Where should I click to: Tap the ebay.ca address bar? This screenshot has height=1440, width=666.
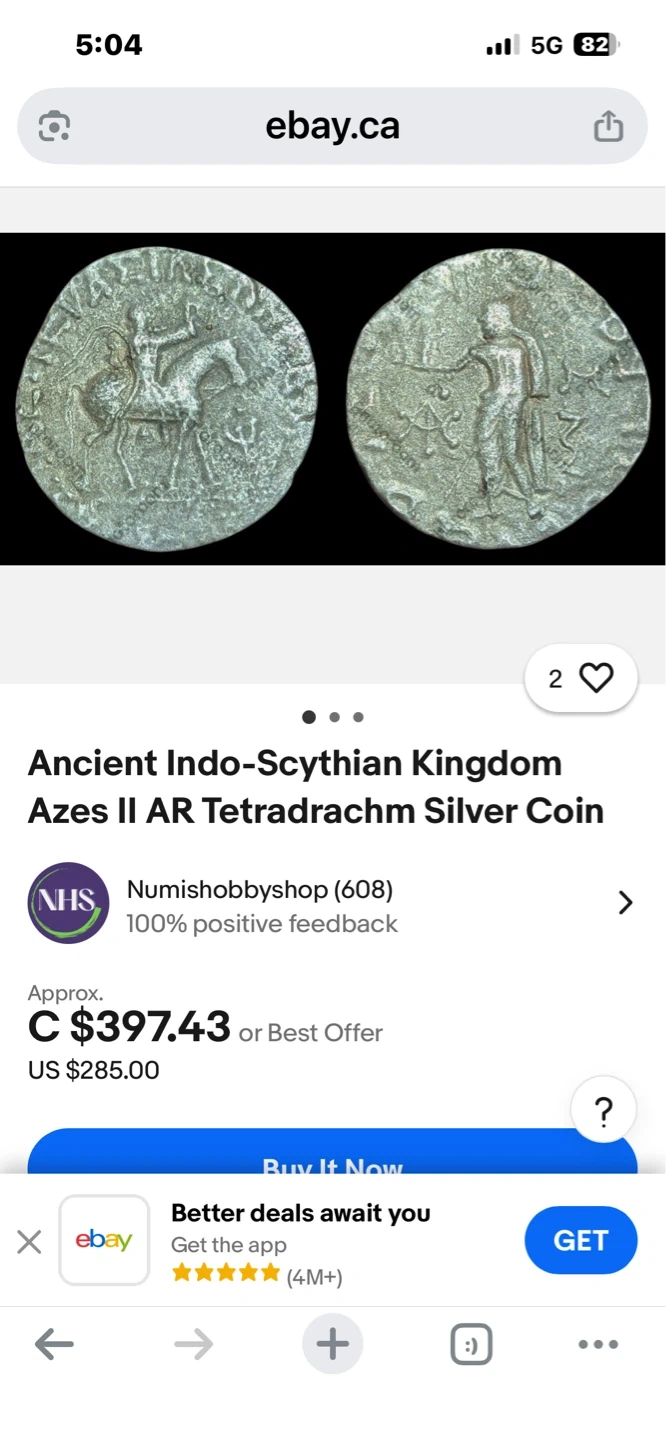point(332,126)
